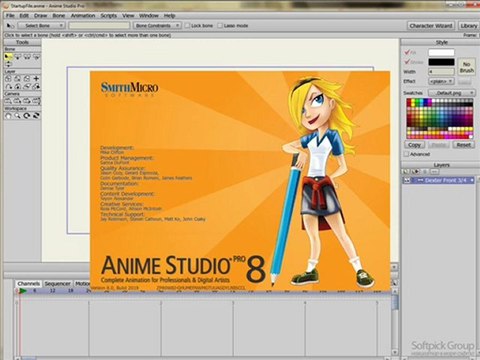Open the Animation menu
This screenshot has height=360, width=480.
point(83,16)
